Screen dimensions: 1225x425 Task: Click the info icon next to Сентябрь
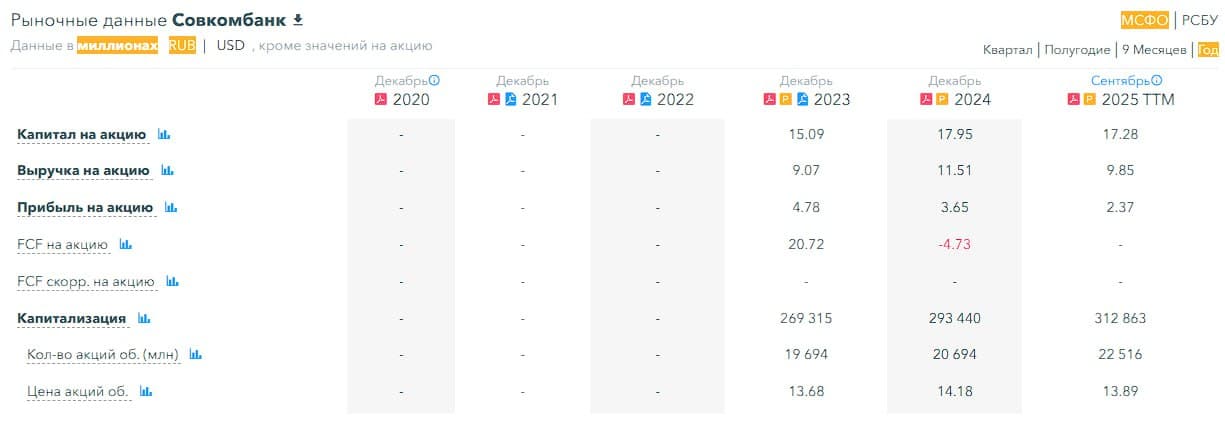[1156, 80]
